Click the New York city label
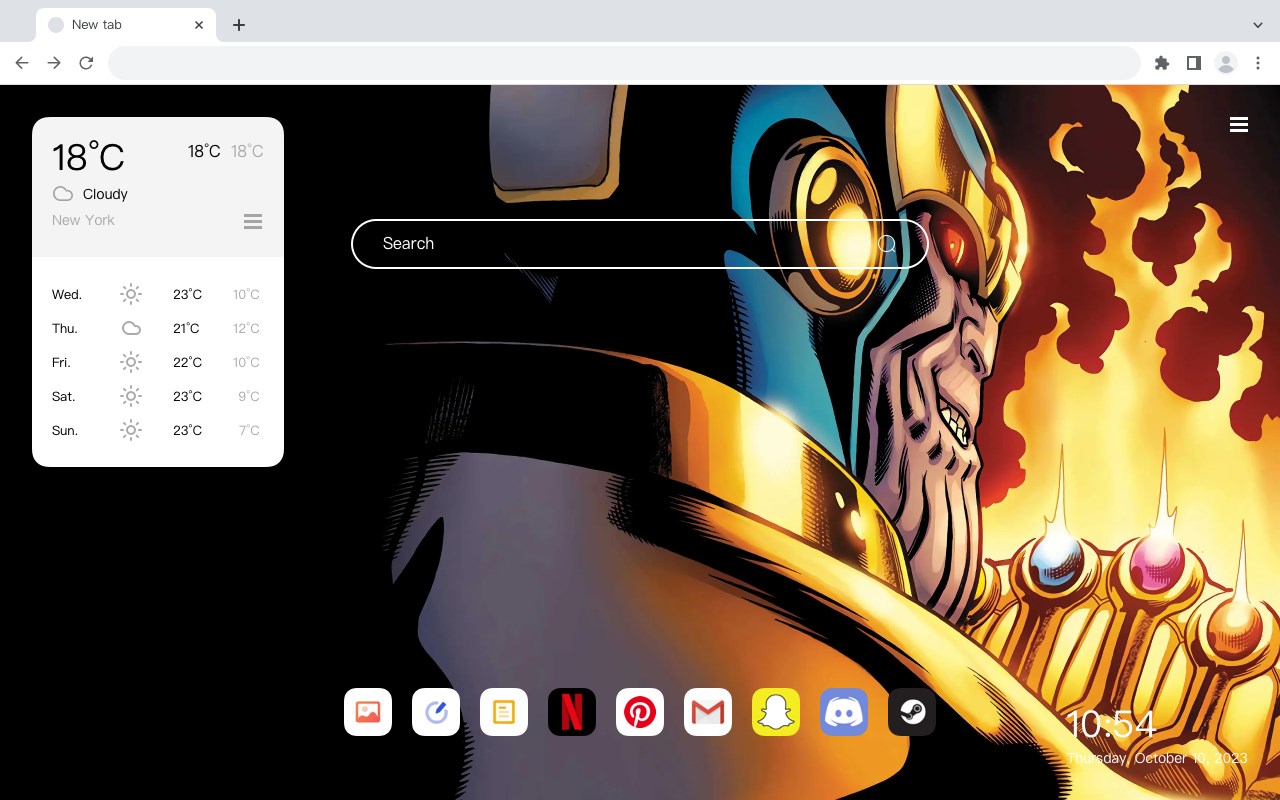 point(83,220)
